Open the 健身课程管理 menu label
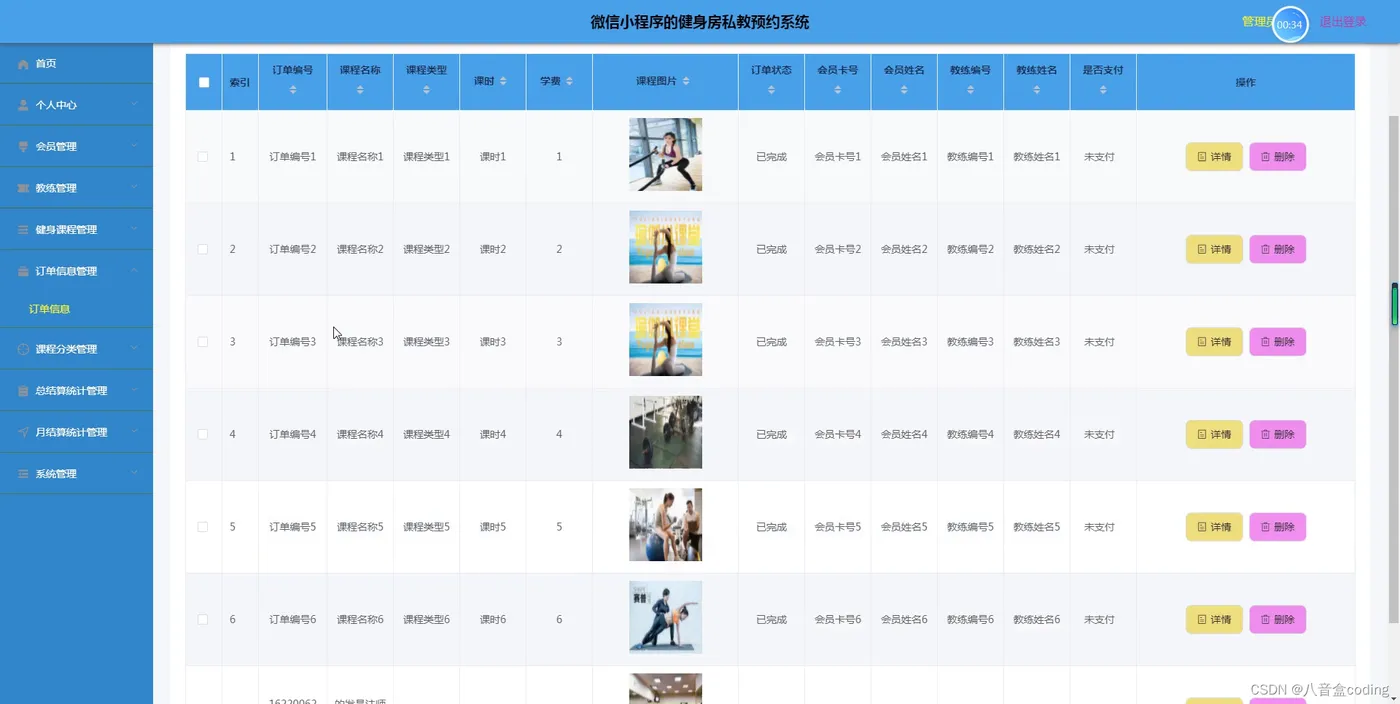 pyautogui.click(x=66, y=230)
